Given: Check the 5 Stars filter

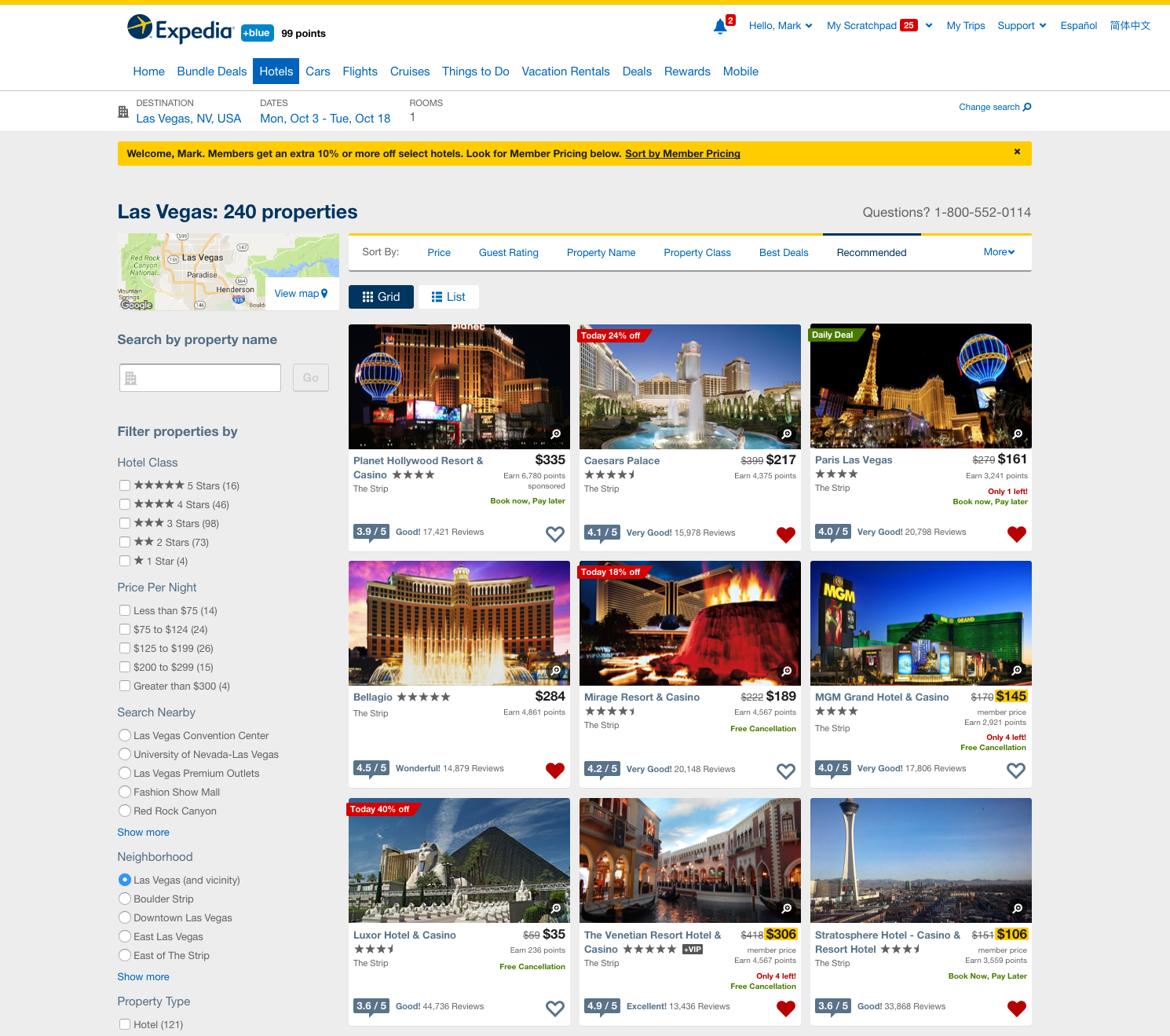Looking at the screenshot, I should [x=125, y=485].
